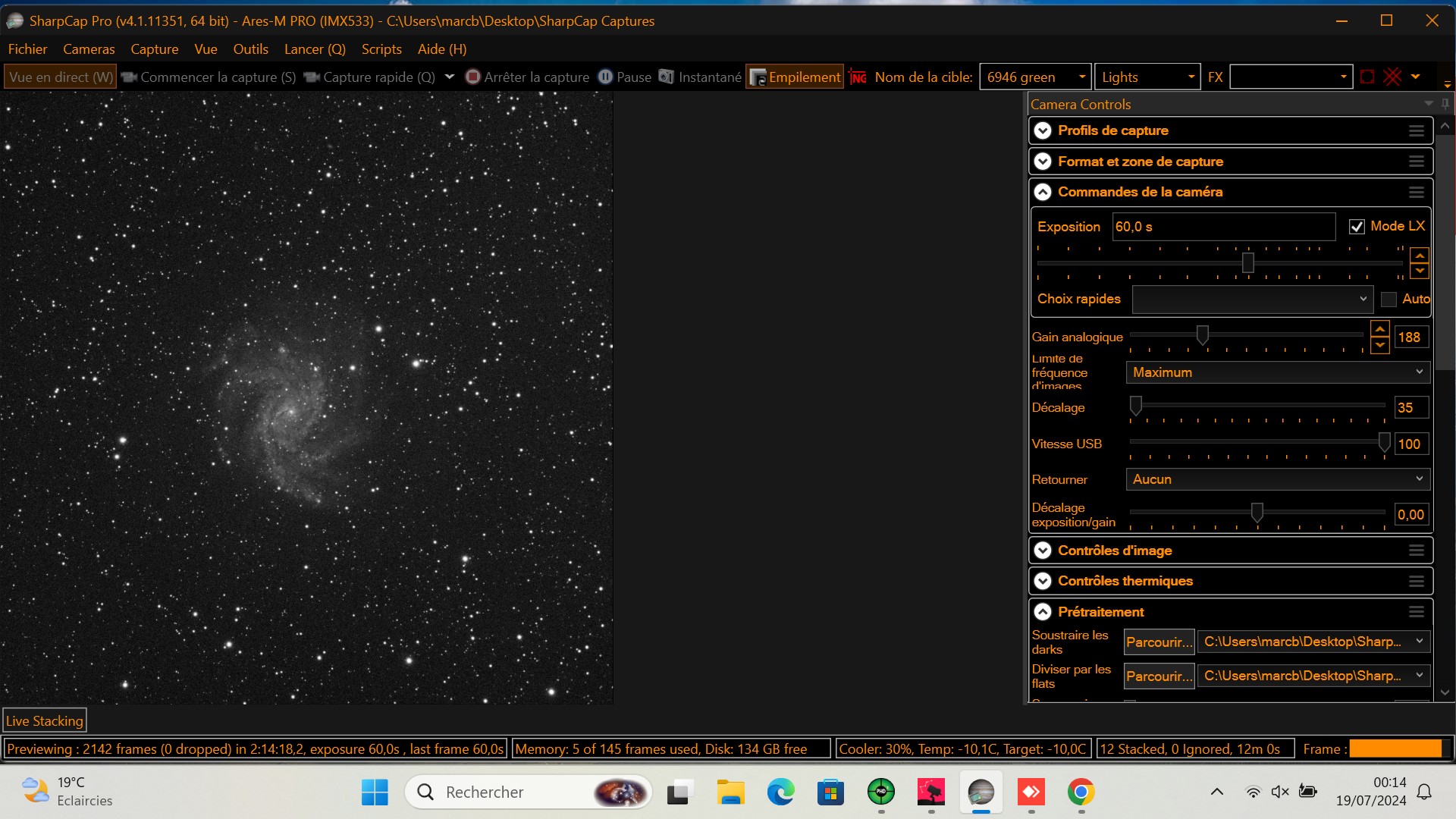The image size is (1456, 819).
Task: Click Parcourir next to Soustraire les darks
Action: [x=1158, y=642]
